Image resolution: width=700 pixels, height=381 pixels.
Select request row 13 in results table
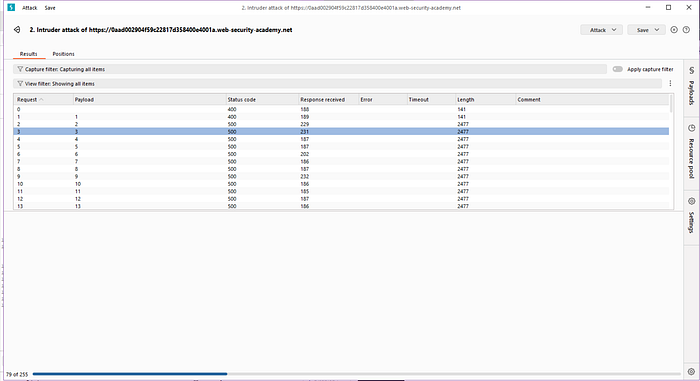pyautogui.click(x=342, y=206)
